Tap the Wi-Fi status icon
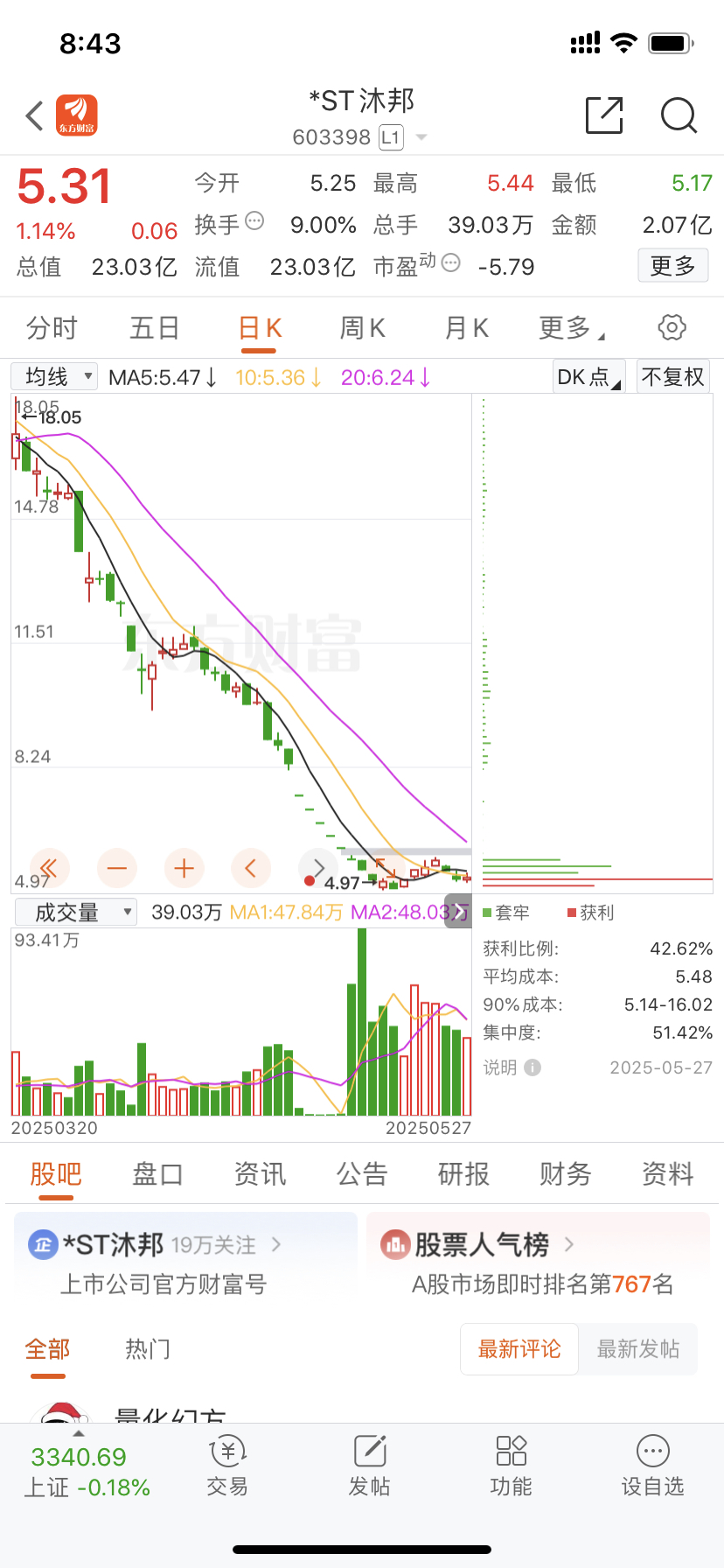 pyautogui.click(x=624, y=43)
